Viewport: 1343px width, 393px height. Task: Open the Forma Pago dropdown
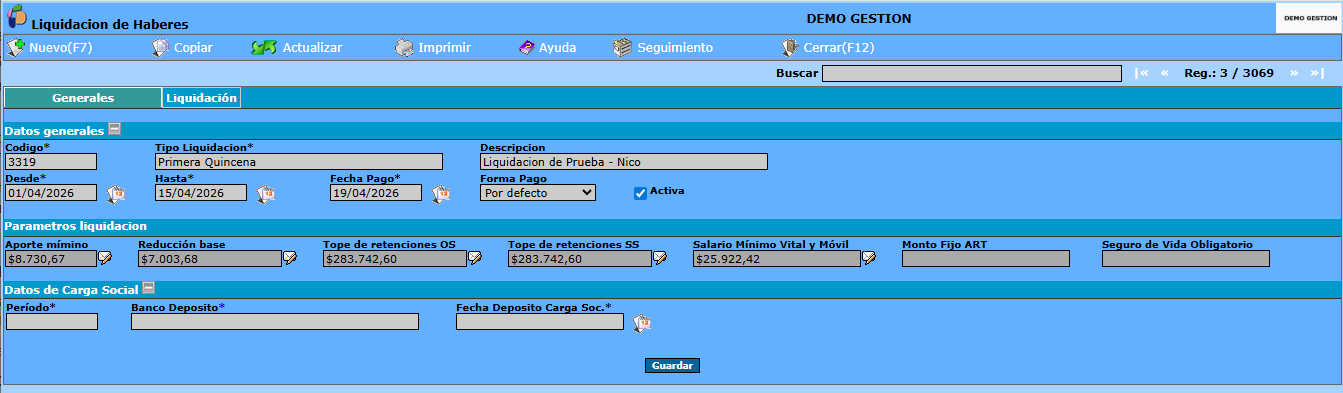tap(538, 193)
